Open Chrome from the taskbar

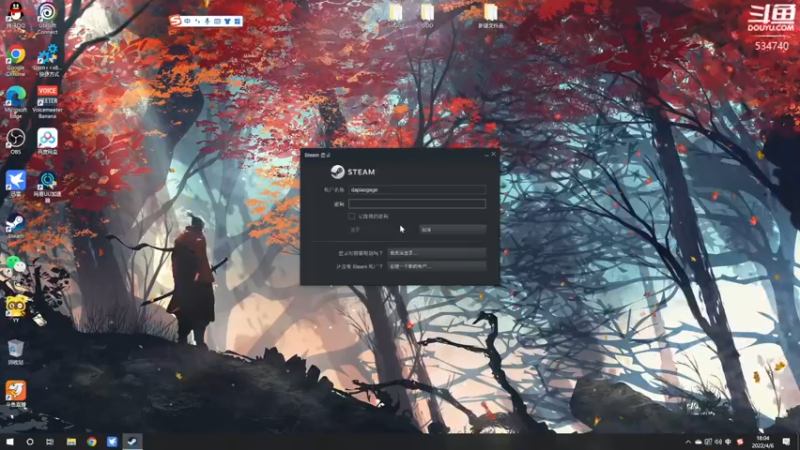91,442
